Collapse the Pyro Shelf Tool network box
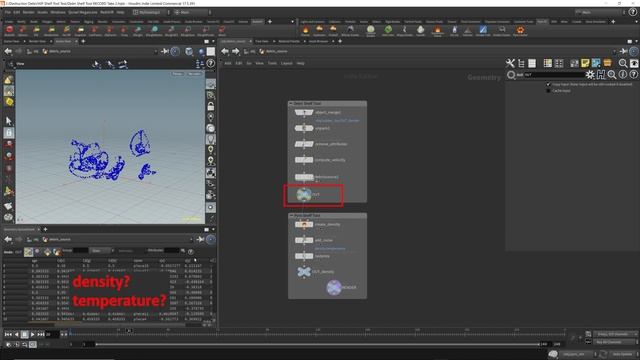This screenshot has width=640, height=360. coord(291,216)
